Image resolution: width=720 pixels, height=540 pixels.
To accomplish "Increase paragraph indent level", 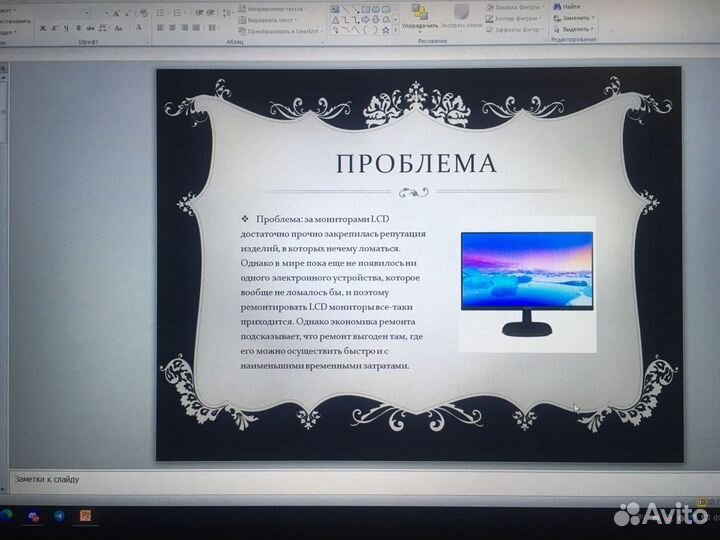I will [x=210, y=13].
